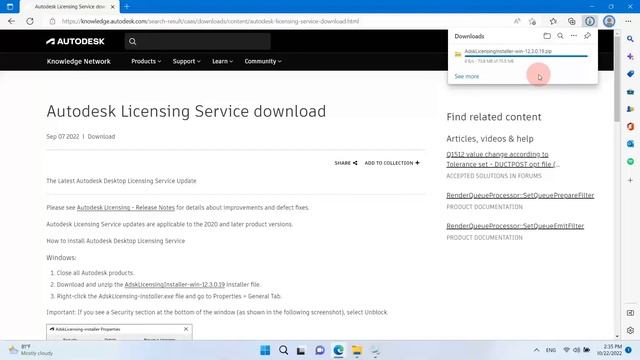
Task: Focus the Autodesk search field
Action: click(198, 41)
